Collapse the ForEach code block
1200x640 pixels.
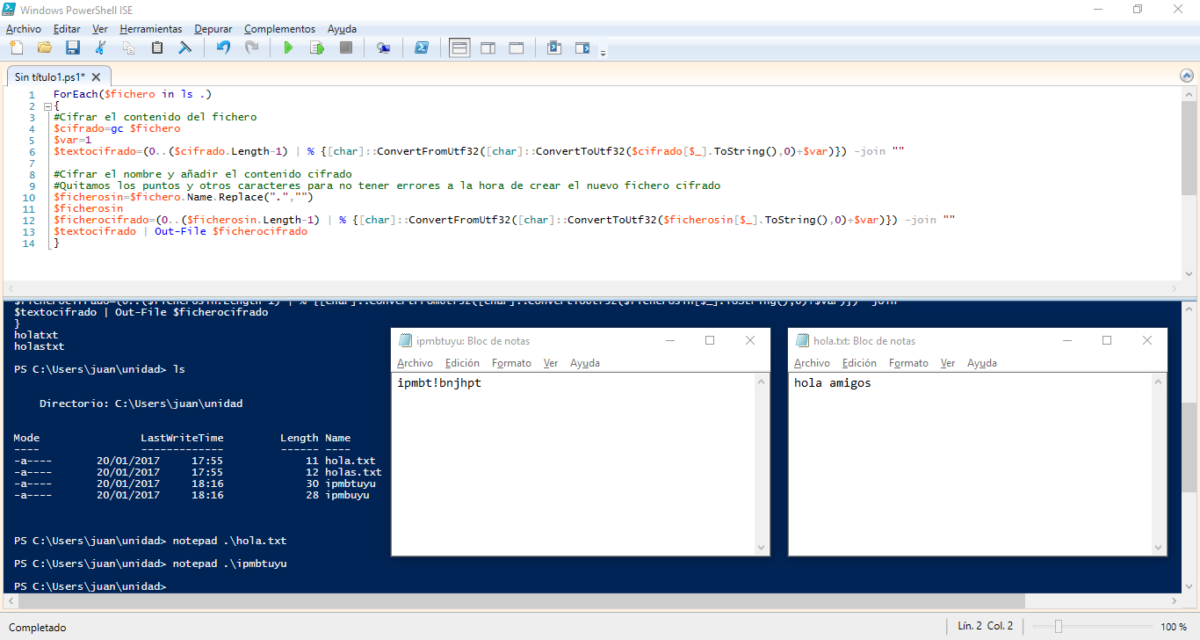pos(47,106)
